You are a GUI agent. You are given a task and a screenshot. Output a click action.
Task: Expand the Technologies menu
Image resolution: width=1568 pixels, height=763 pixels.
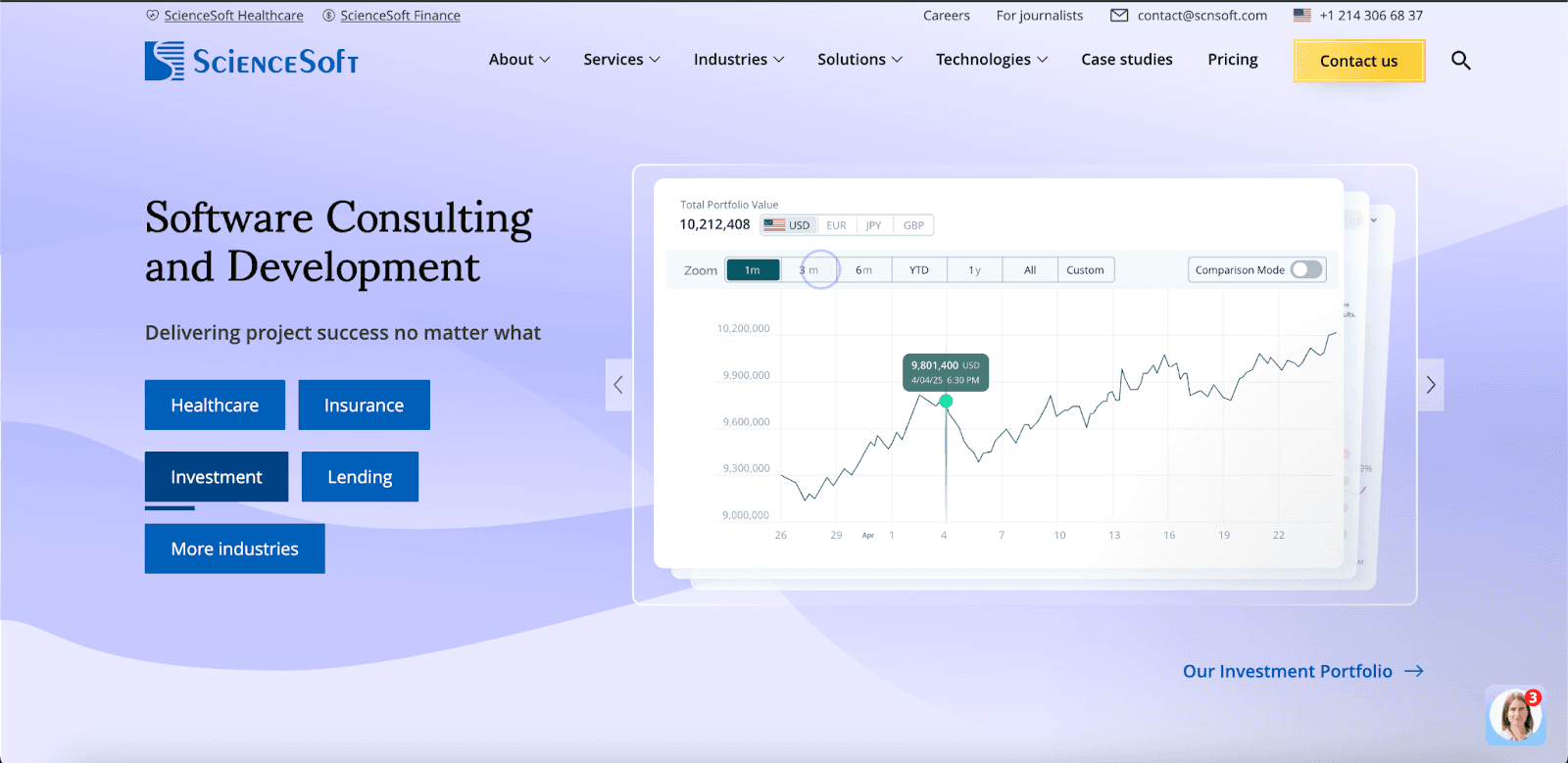(992, 60)
